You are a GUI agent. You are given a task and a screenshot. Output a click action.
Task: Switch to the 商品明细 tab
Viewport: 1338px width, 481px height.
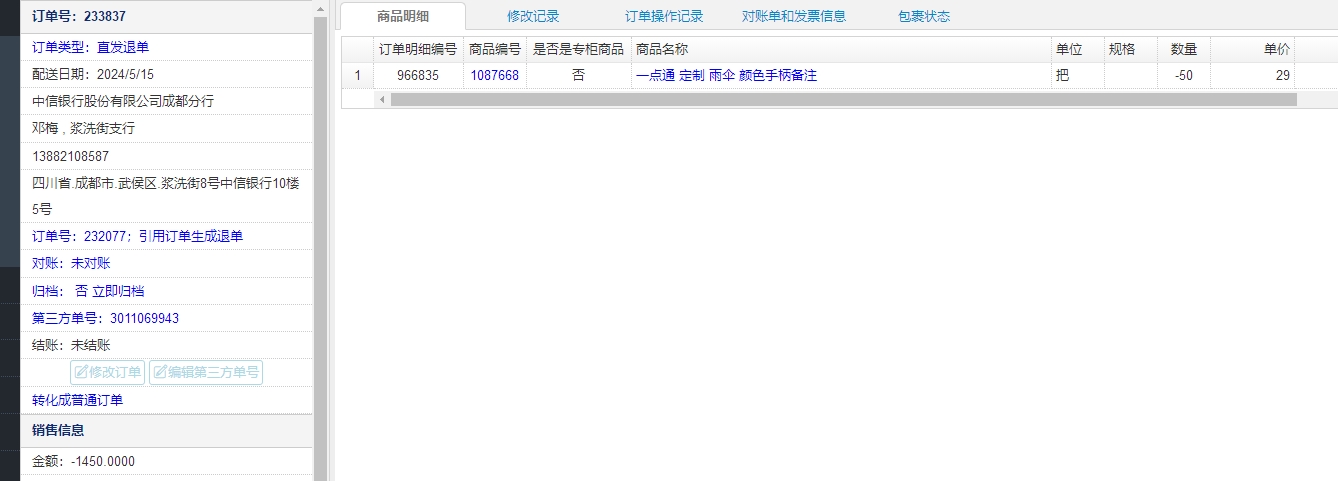(x=403, y=16)
